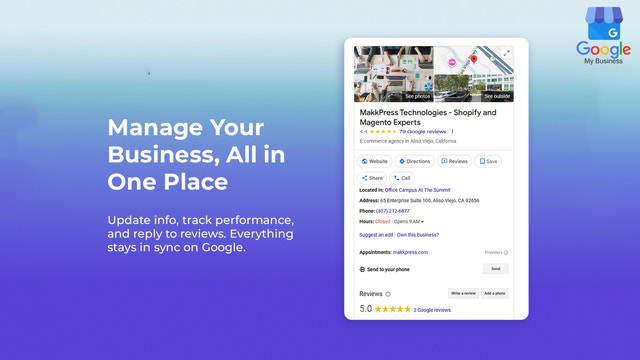
Task: Click the Reviews pill button
Action: (454, 161)
